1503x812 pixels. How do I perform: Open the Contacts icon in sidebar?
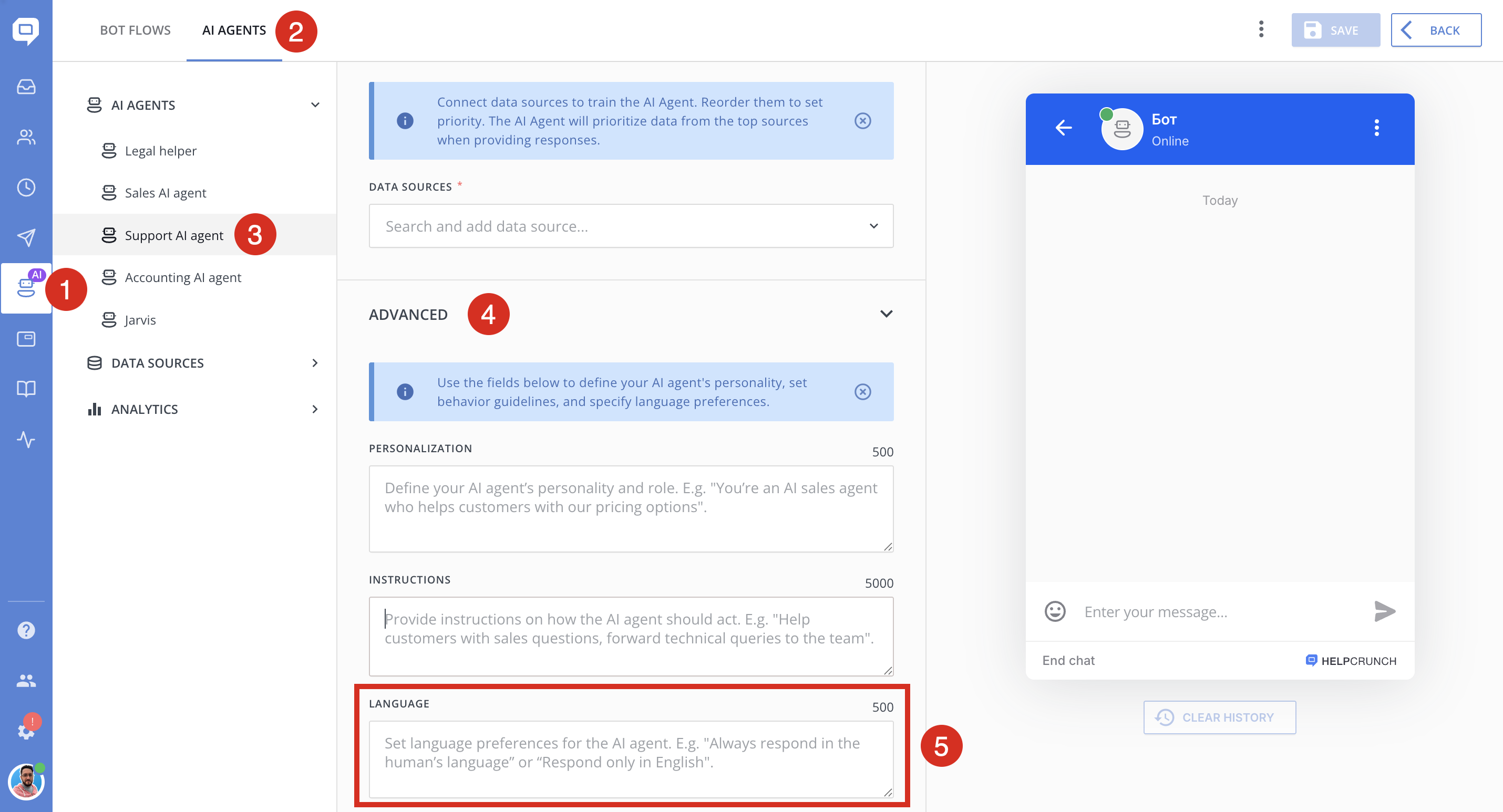26,137
